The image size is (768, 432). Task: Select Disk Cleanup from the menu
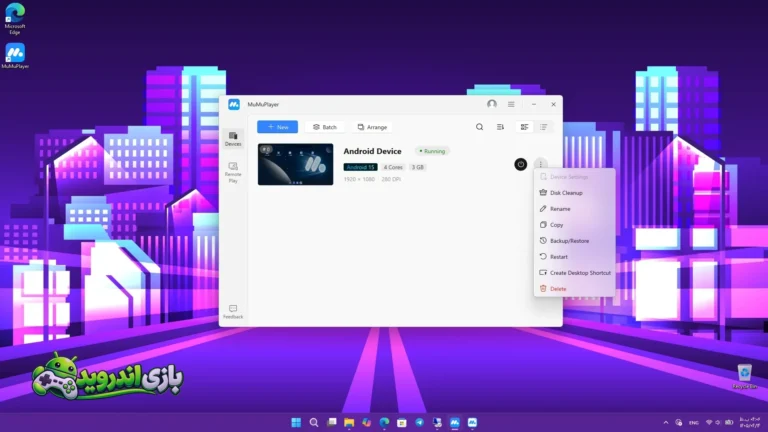tap(575, 193)
